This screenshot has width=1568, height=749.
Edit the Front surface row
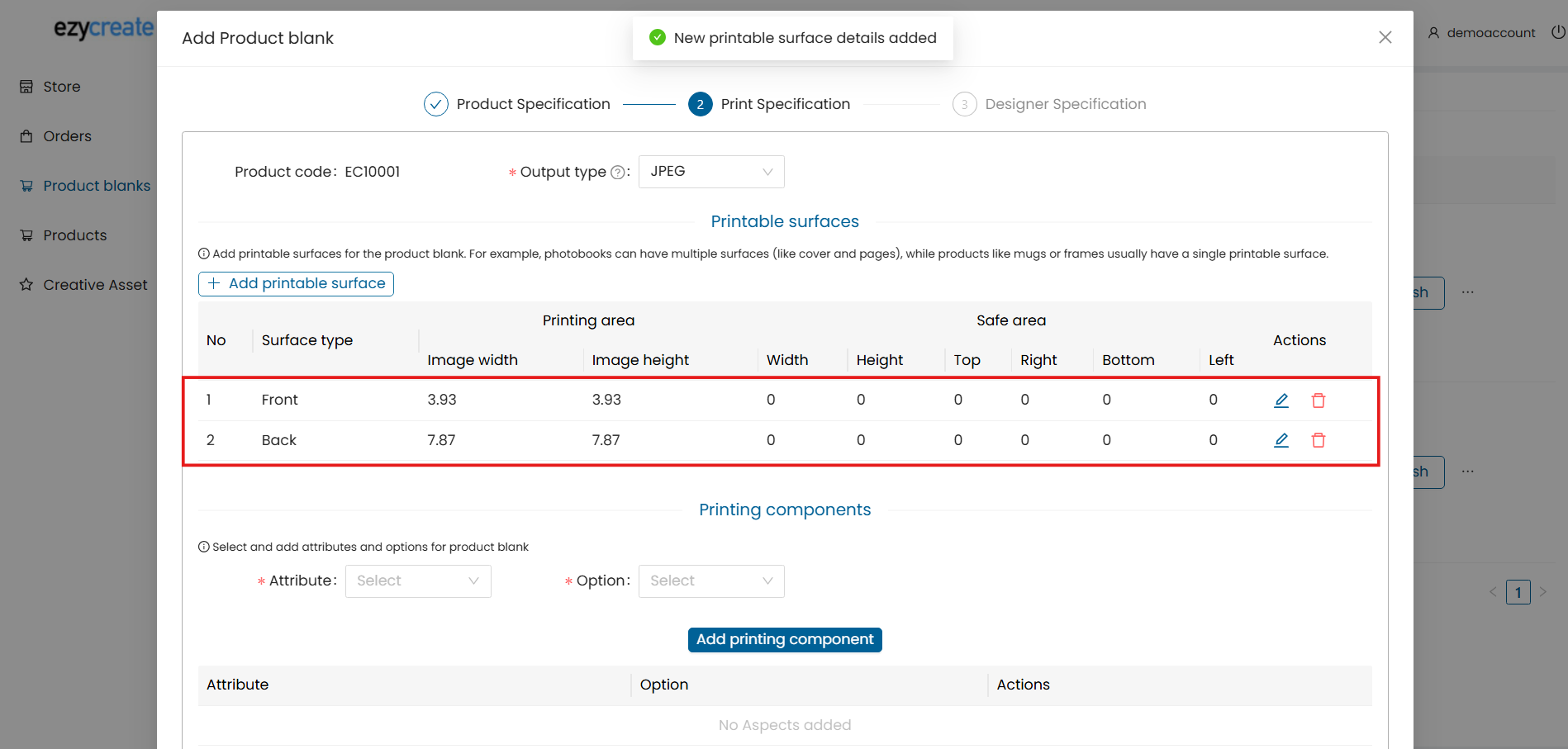coord(1281,401)
